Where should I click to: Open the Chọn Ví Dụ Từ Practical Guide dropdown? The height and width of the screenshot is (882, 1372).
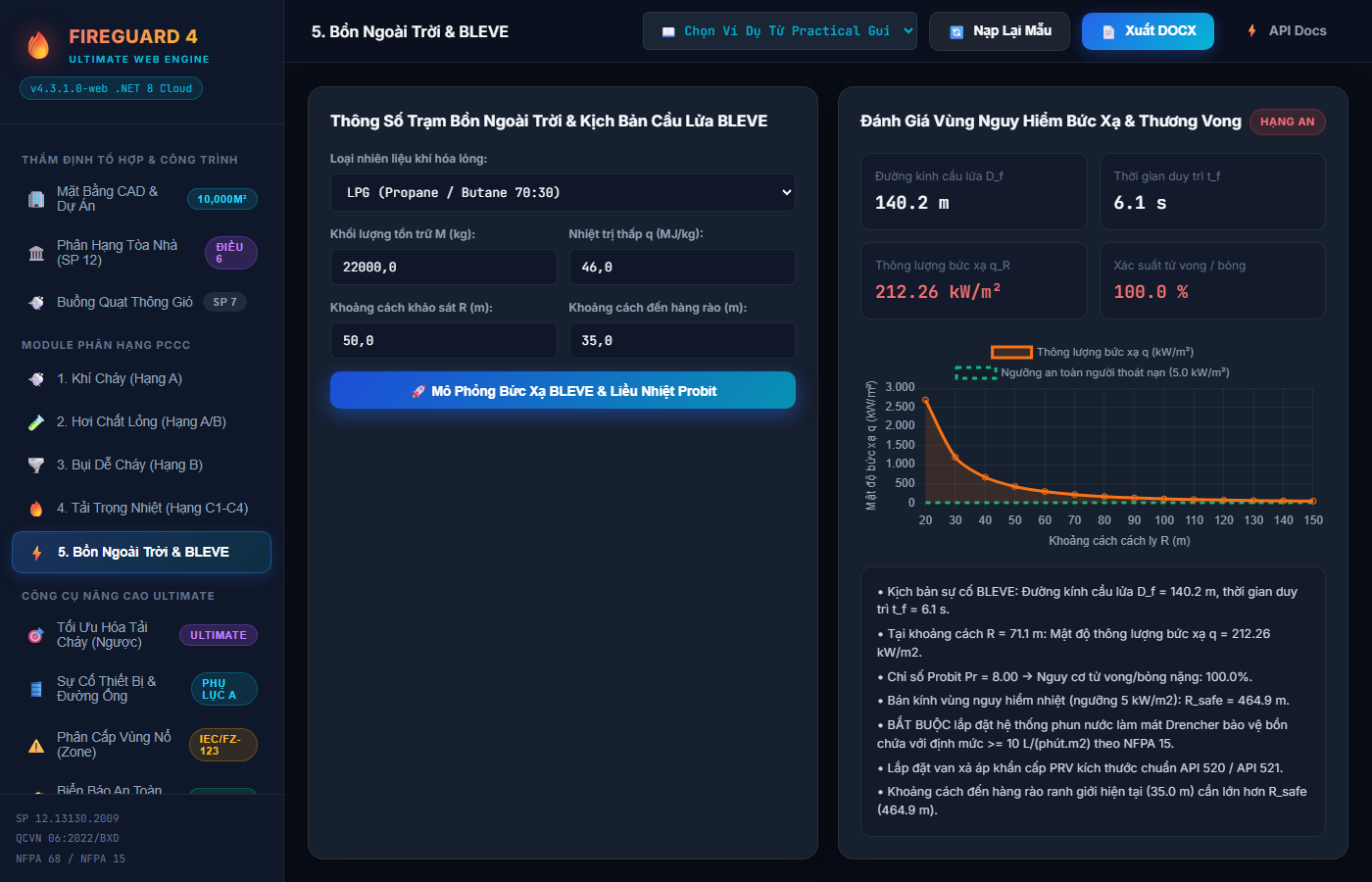780,31
